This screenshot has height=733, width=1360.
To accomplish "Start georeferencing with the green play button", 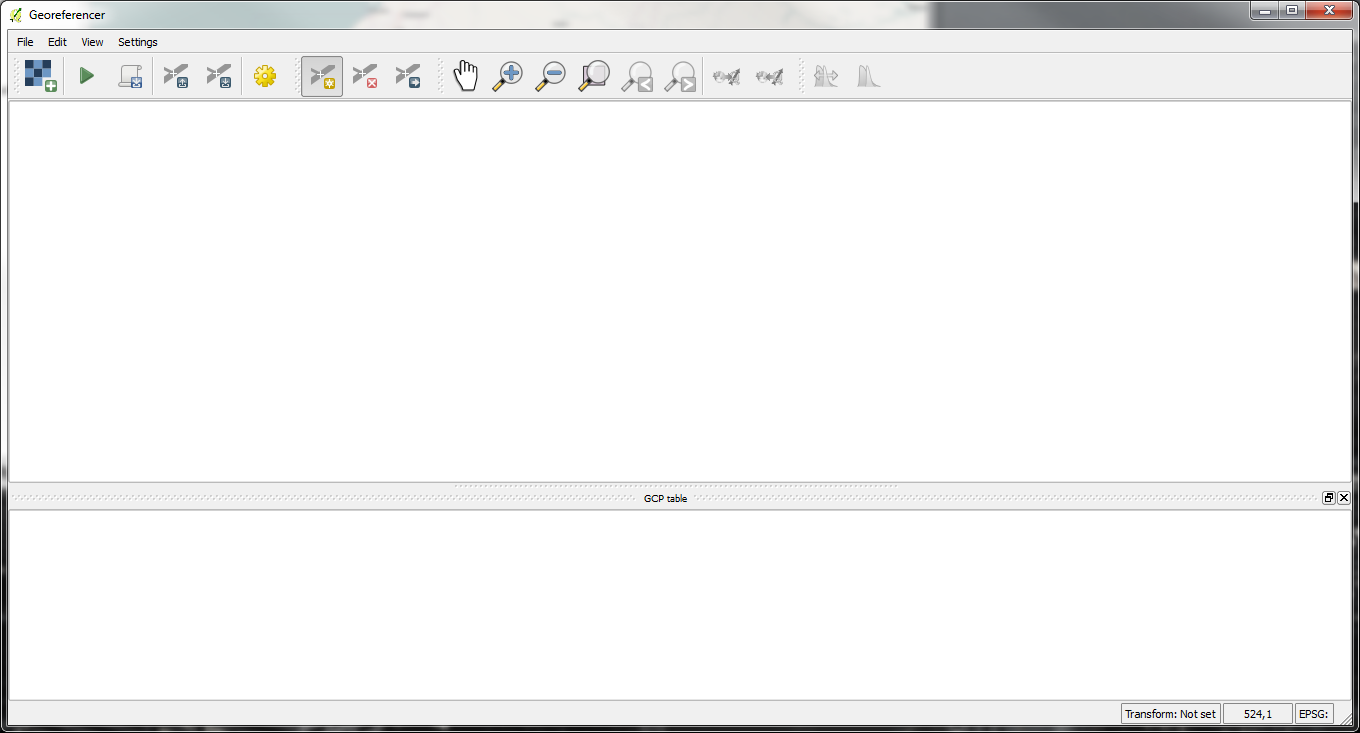I will pos(87,76).
